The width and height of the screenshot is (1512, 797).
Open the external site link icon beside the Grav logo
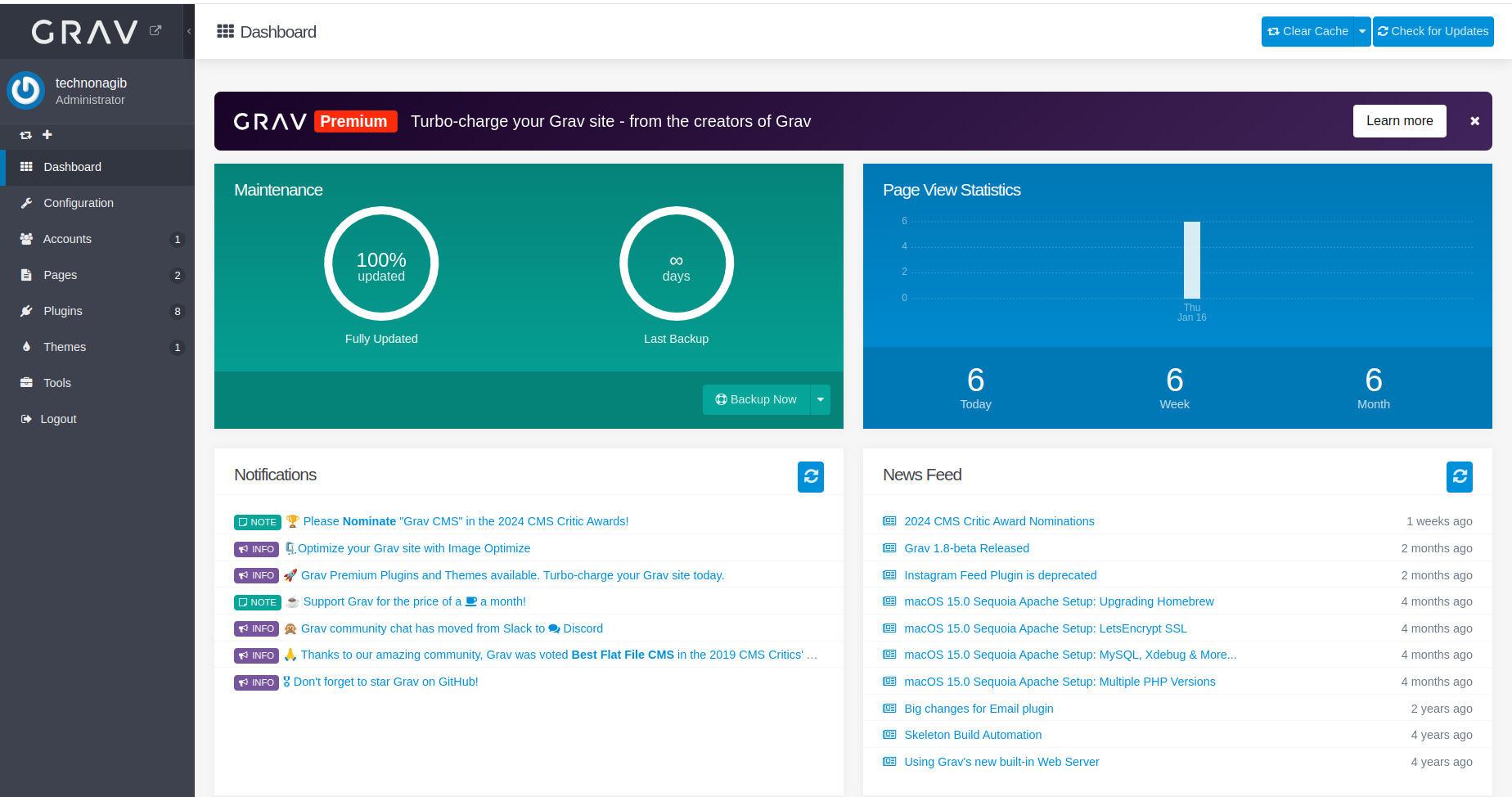[x=155, y=30]
